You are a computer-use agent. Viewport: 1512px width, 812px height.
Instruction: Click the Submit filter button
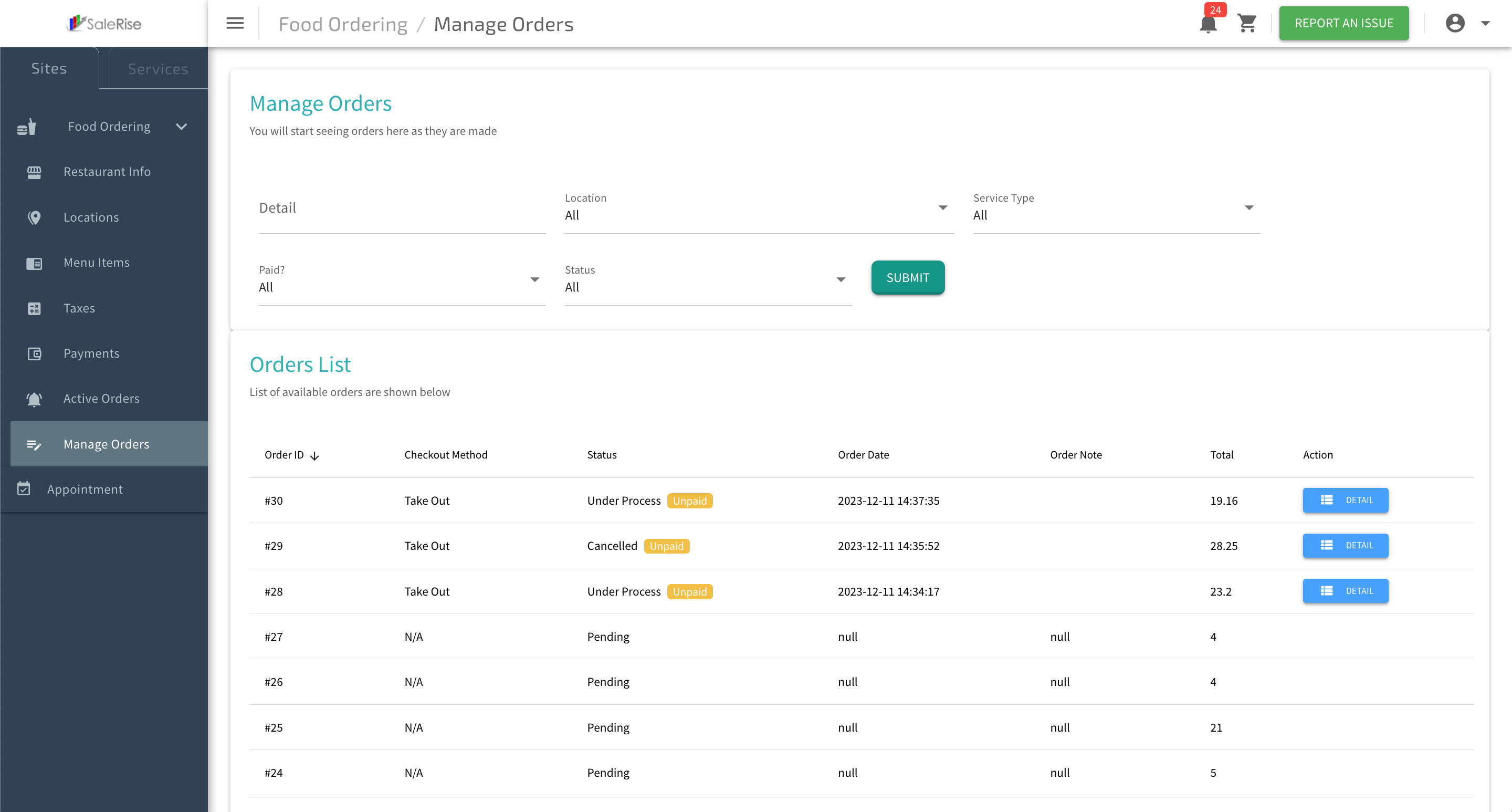(907, 278)
